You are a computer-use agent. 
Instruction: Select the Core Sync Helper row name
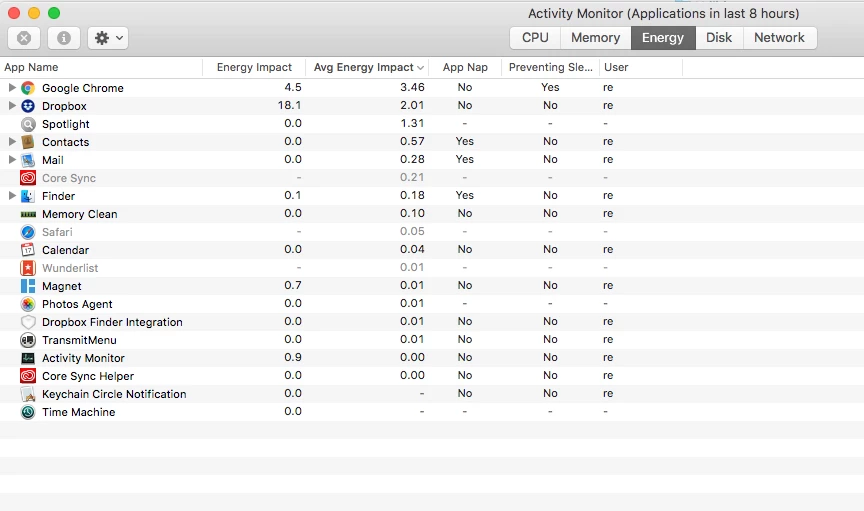pos(88,376)
